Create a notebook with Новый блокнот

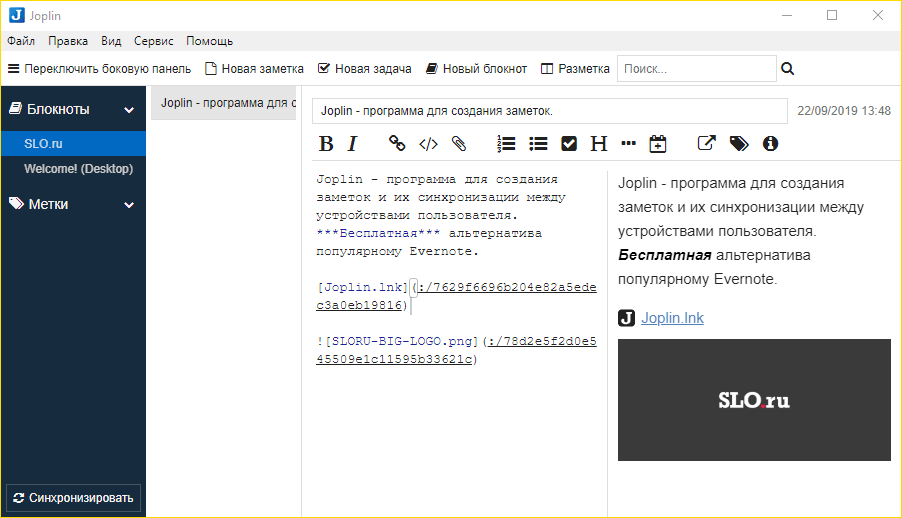pos(476,69)
